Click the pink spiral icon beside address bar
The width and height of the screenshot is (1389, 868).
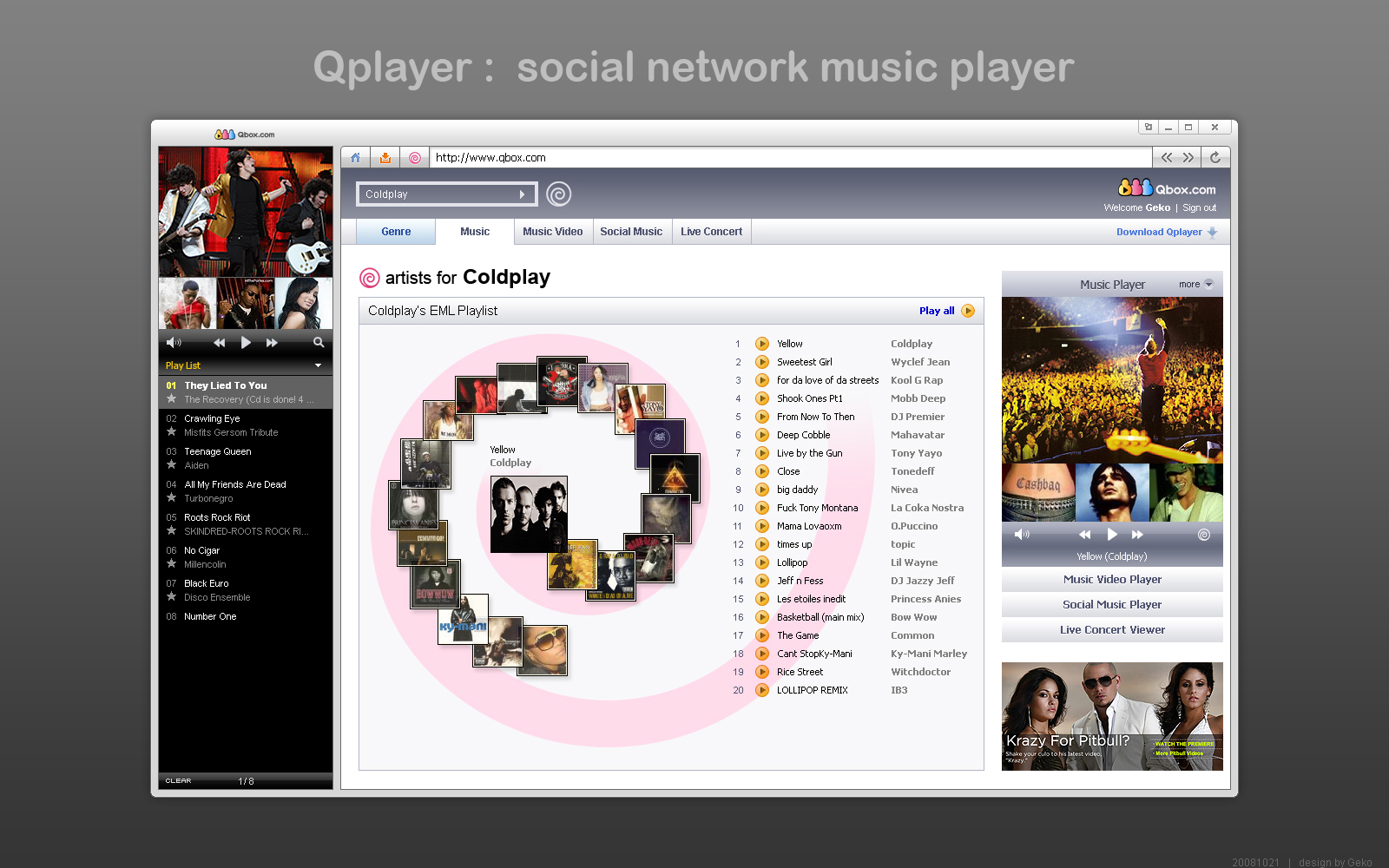415,158
